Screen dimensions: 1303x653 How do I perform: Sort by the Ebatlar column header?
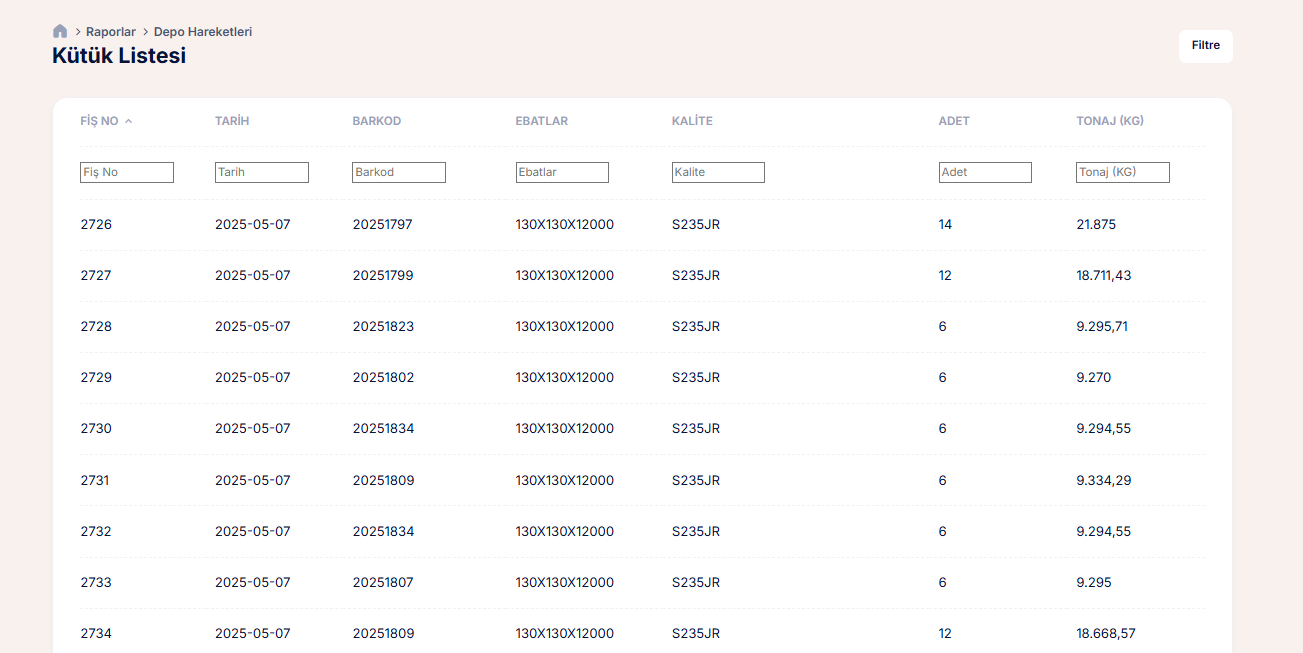(541, 121)
